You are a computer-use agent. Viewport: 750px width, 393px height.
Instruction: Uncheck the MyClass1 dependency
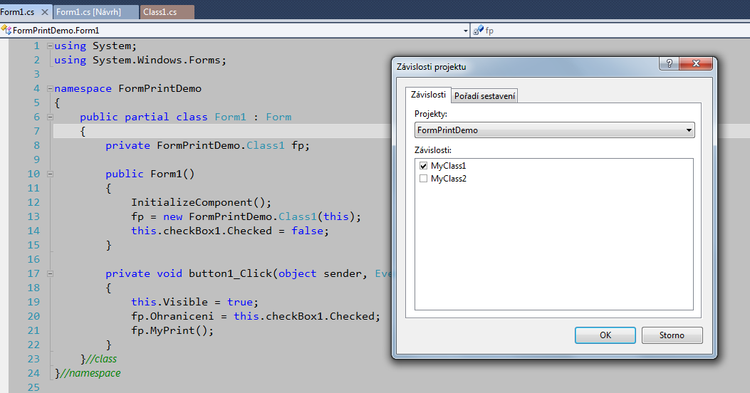tap(423, 166)
